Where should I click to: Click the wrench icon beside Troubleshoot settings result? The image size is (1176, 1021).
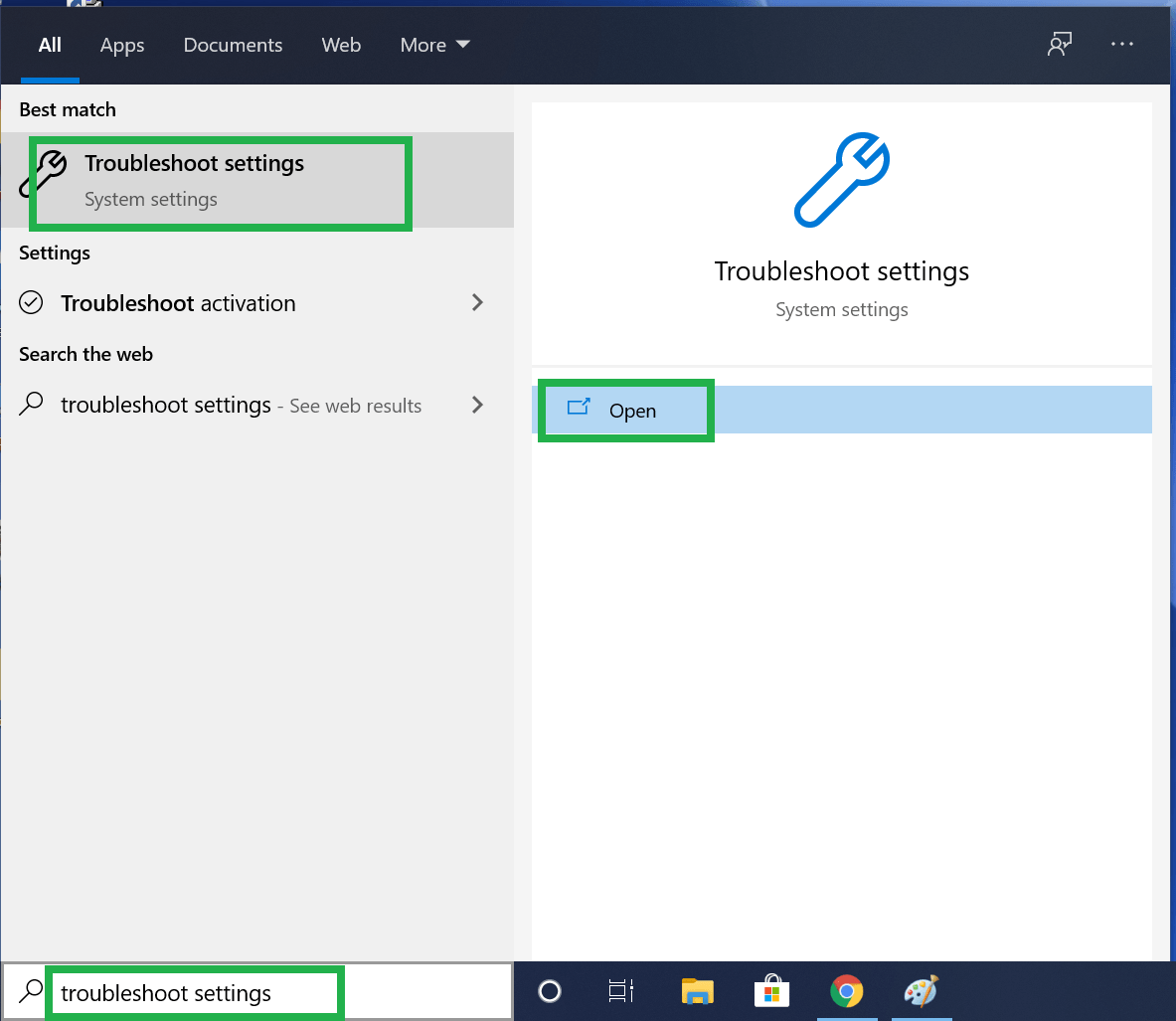coord(46,175)
